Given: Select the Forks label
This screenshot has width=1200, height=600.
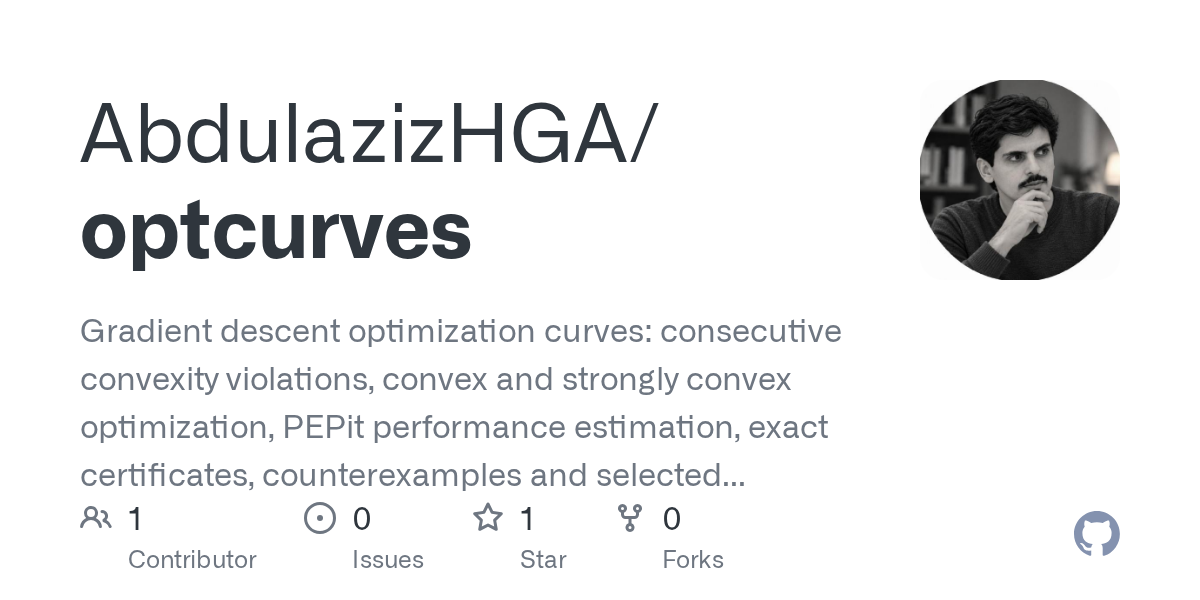Looking at the screenshot, I should click(693, 559).
